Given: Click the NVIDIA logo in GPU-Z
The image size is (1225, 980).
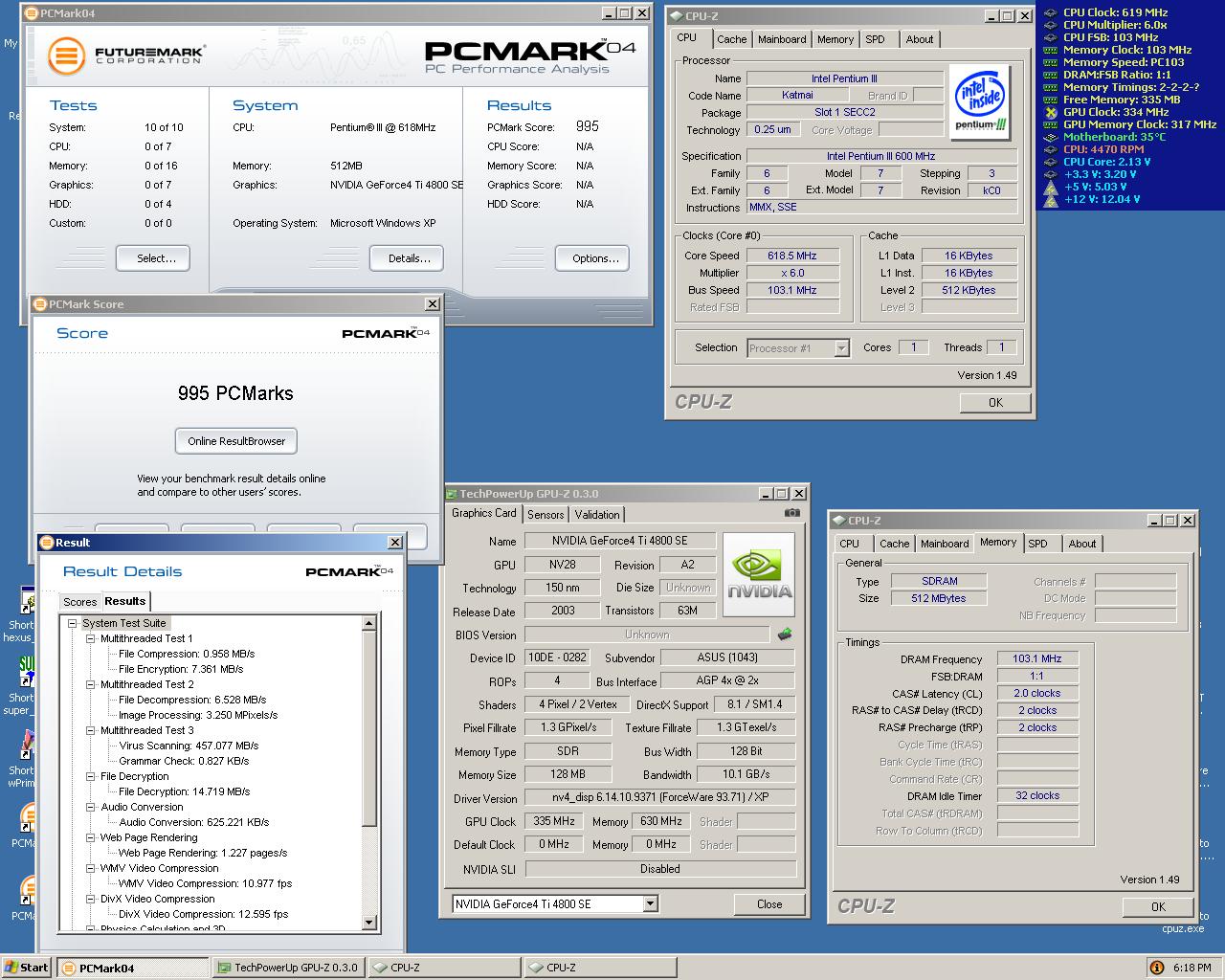Looking at the screenshot, I should point(758,575).
